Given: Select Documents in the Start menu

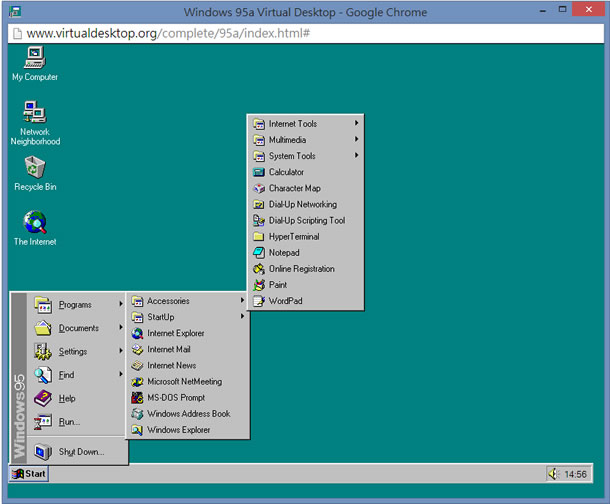Looking at the screenshot, I should 77,328.
